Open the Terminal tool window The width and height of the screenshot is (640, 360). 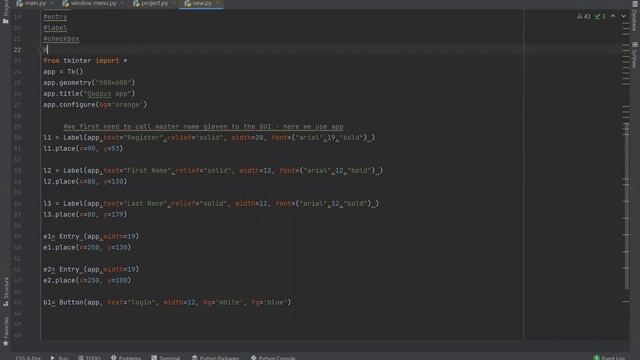[x=165, y=358]
